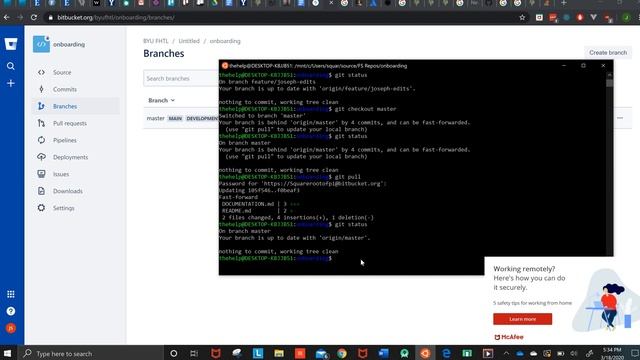Open Cortana circle on taskbar
This screenshot has width=640, height=360.
click(x=173, y=353)
